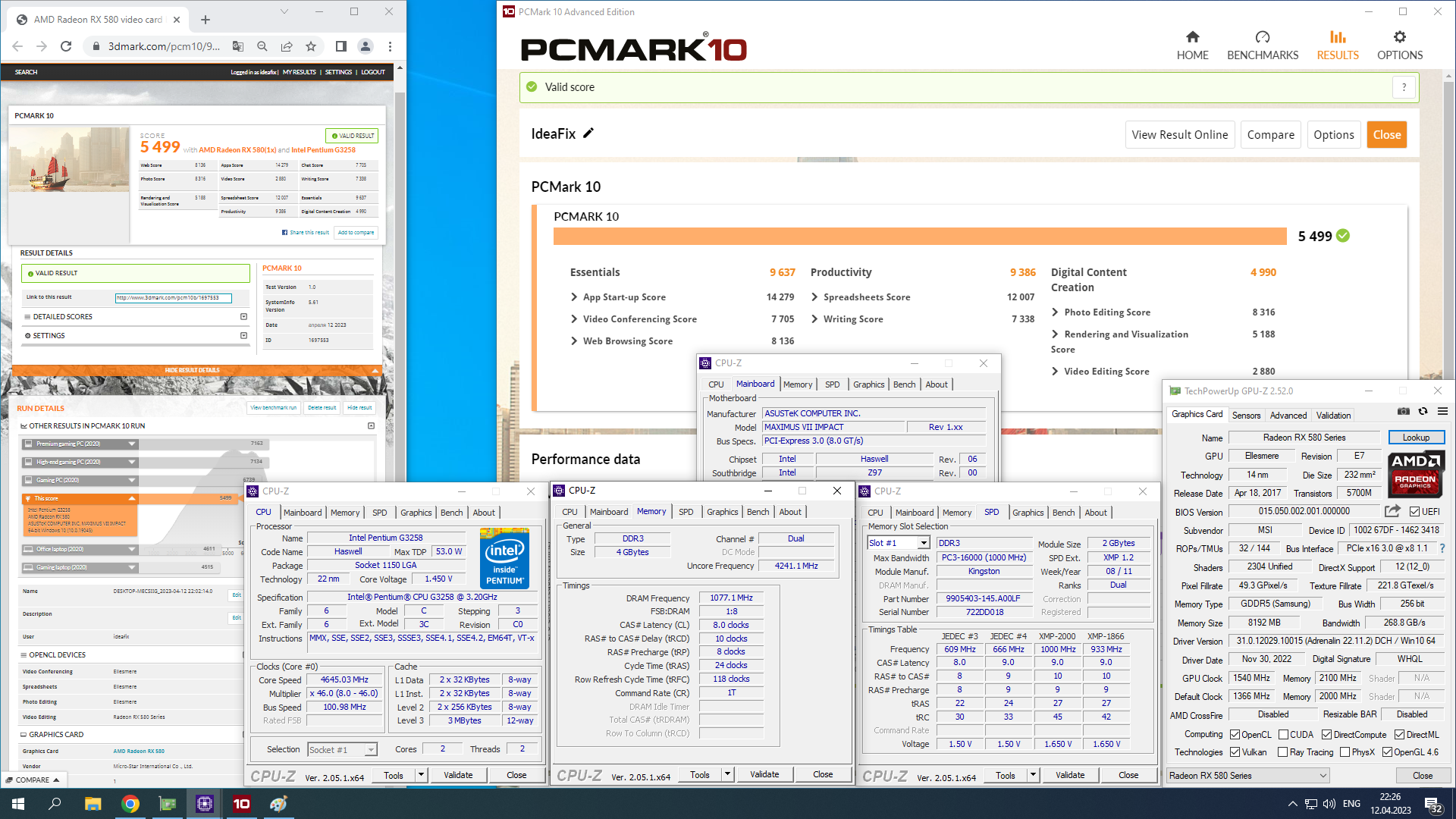This screenshot has height=819, width=1456.
Task: Go back in the Chrome browser
Action: (x=17, y=46)
